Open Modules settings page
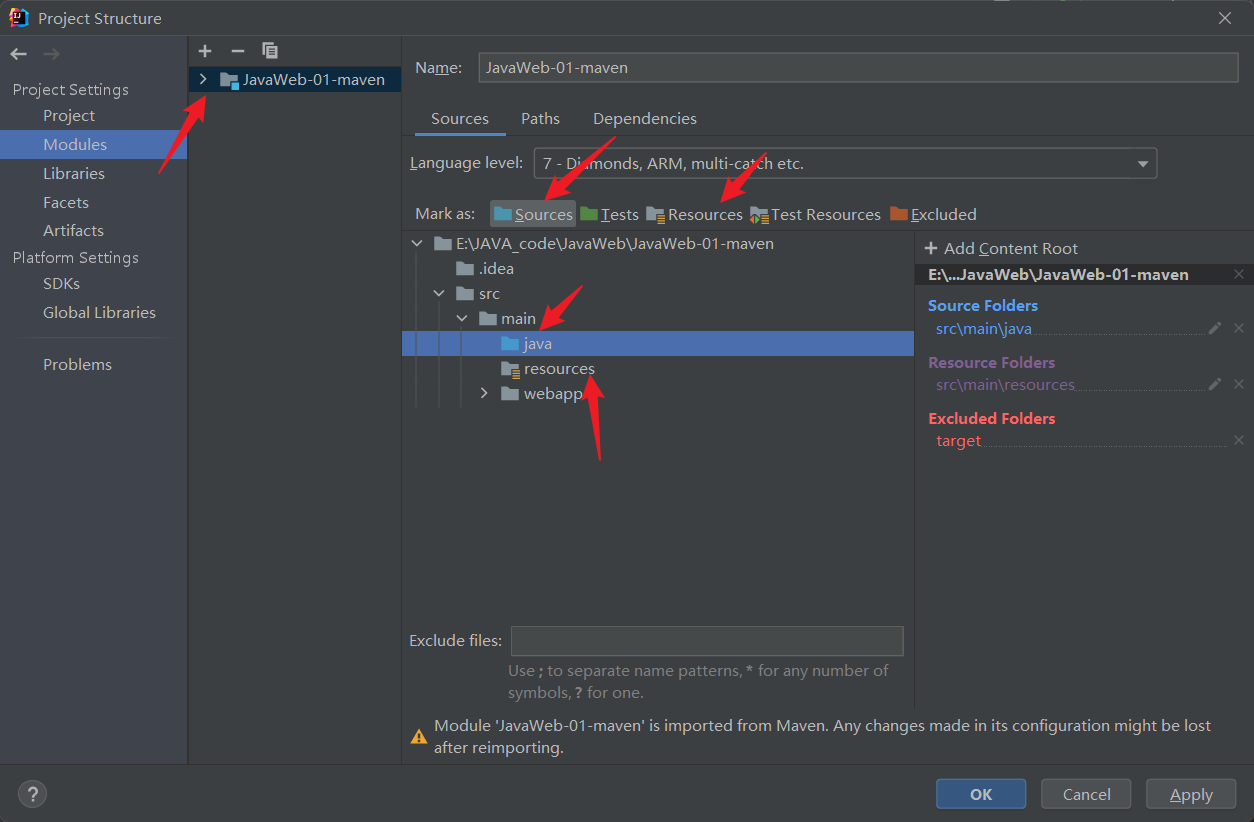 click(94, 144)
